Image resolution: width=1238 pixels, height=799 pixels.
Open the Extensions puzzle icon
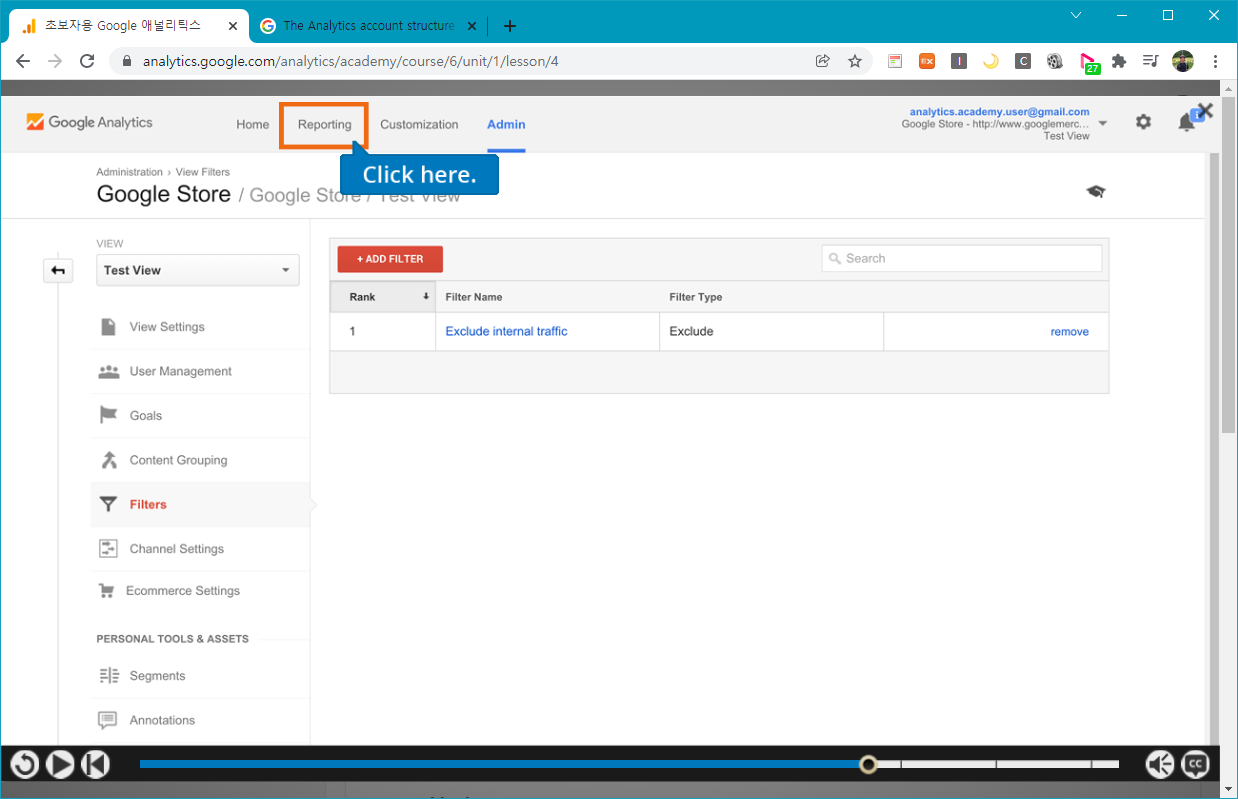[x=1119, y=61]
